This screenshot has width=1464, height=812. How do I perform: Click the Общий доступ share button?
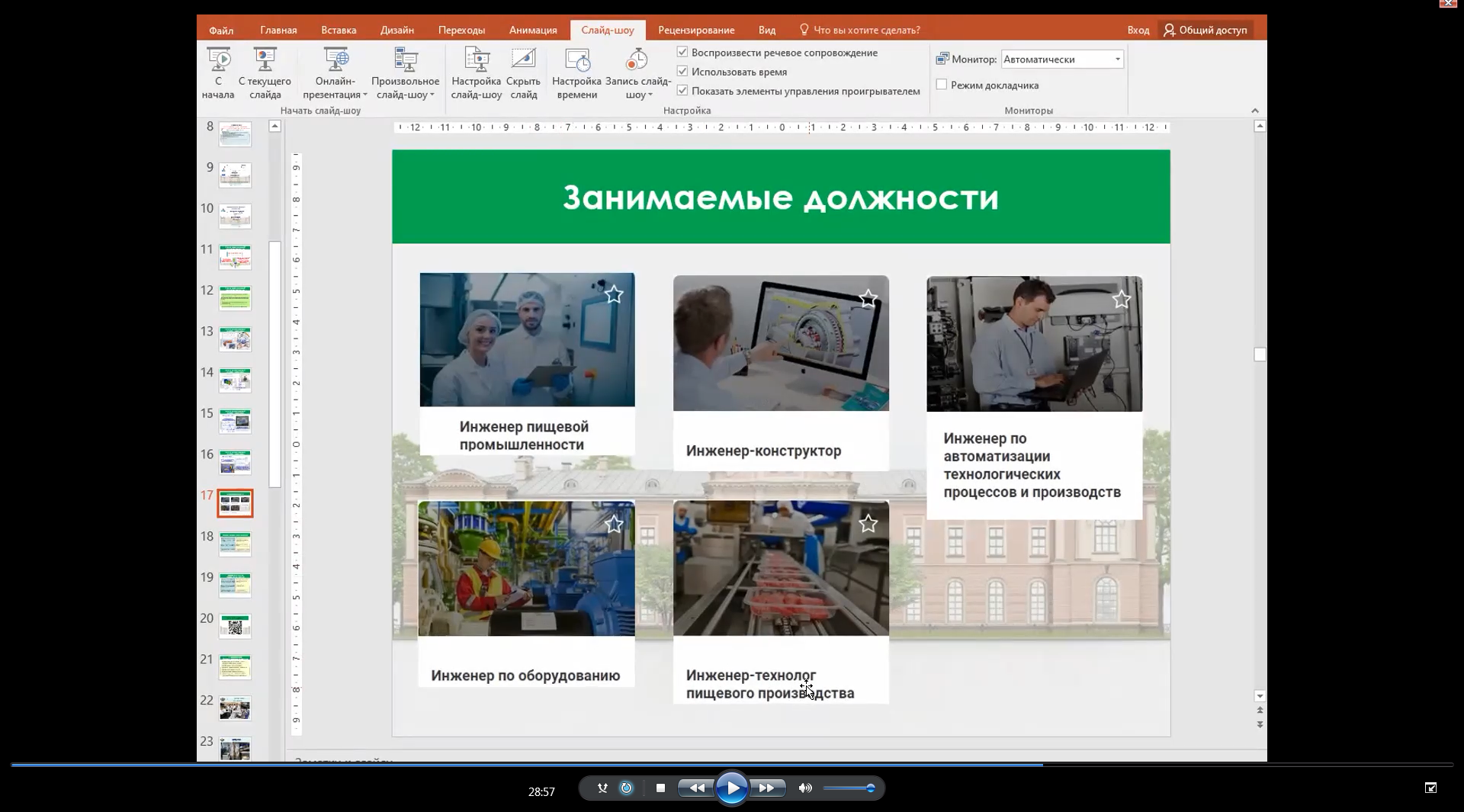tap(1205, 30)
